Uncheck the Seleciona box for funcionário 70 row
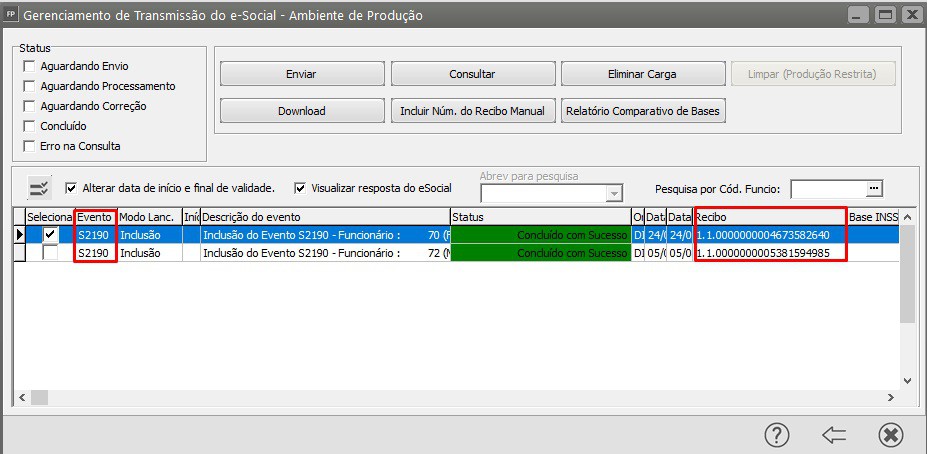Viewport: 927px width, 454px height. 51,235
